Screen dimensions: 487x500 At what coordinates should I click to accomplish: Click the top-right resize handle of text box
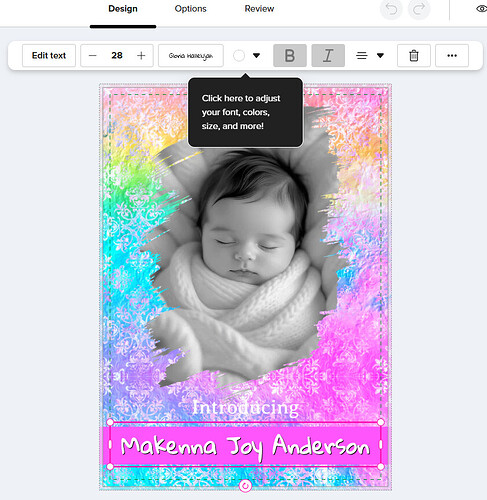(x=381, y=422)
